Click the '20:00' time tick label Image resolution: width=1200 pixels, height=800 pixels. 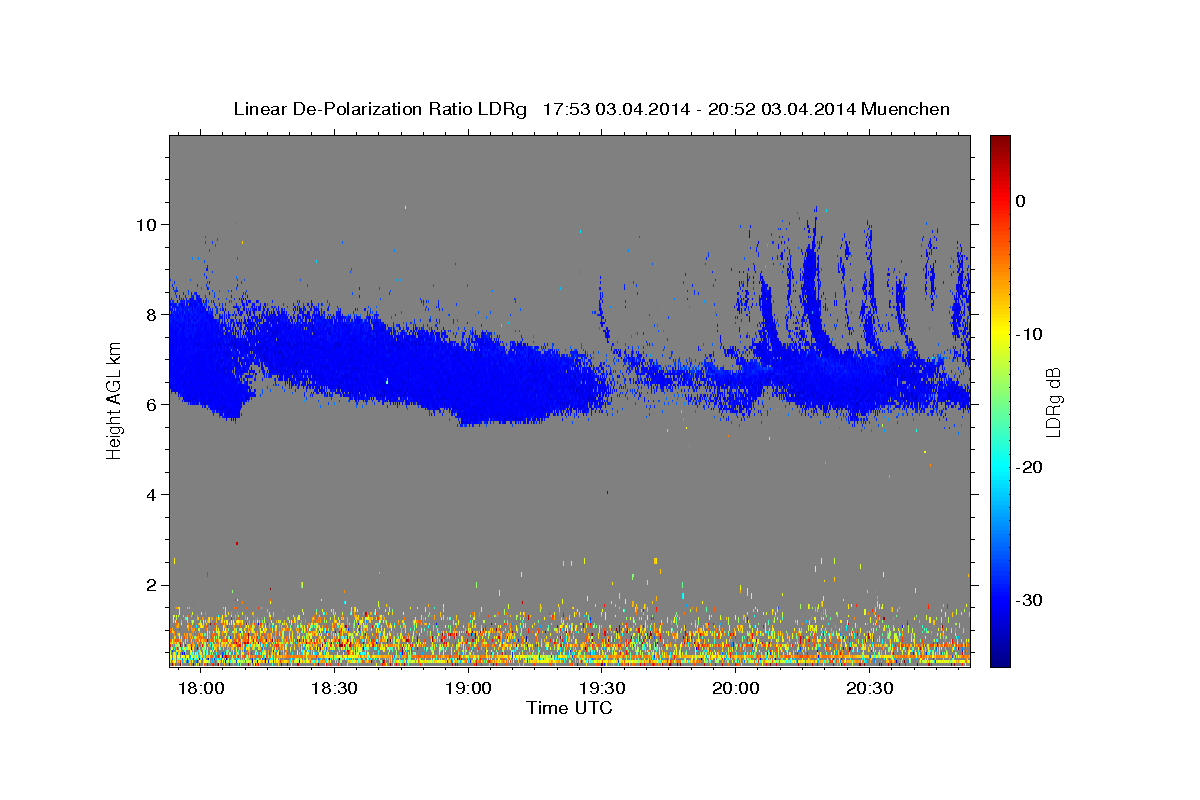(x=736, y=689)
